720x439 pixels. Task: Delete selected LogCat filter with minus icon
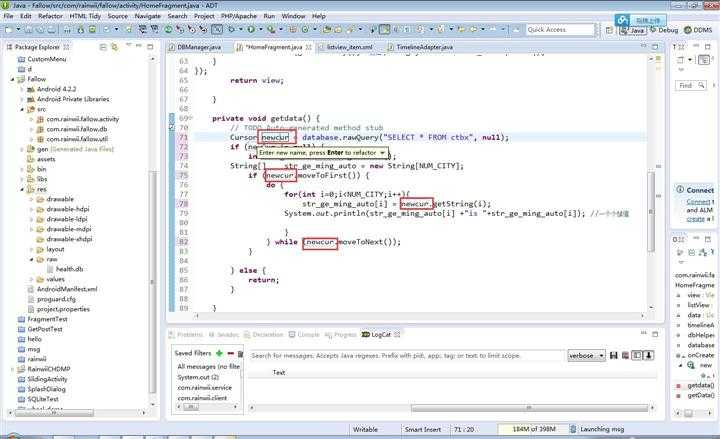click(230, 353)
